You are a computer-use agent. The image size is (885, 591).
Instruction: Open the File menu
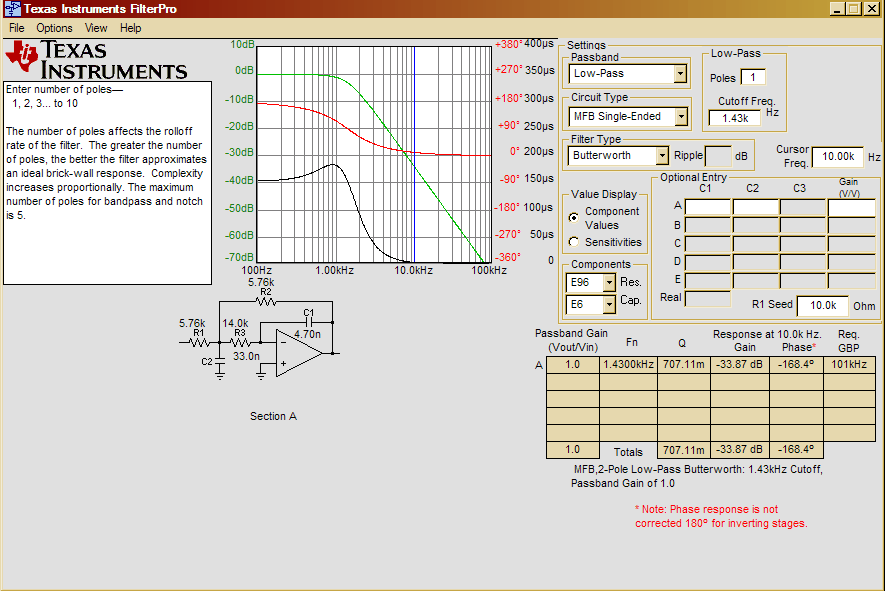click(16, 28)
